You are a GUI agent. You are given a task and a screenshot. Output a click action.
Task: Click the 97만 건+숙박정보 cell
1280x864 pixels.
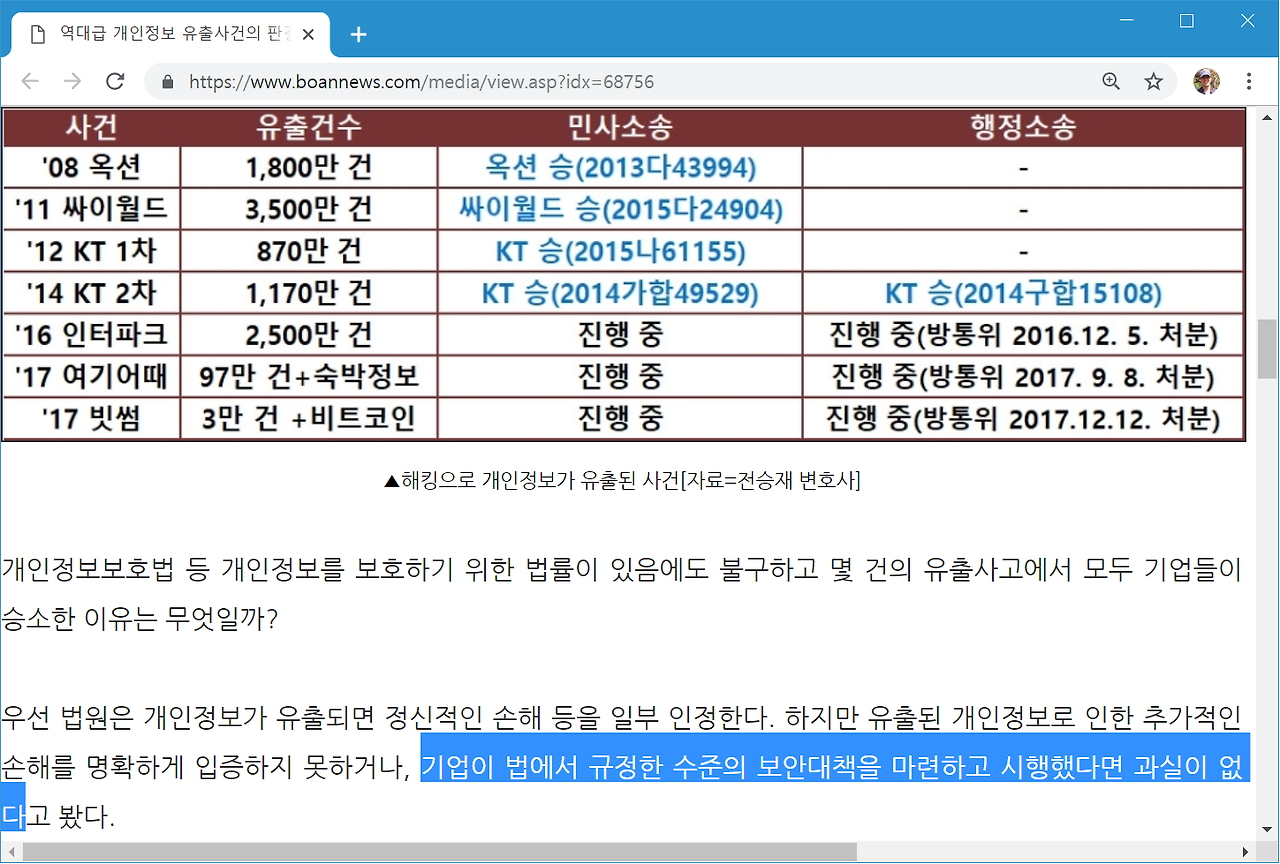(x=309, y=376)
